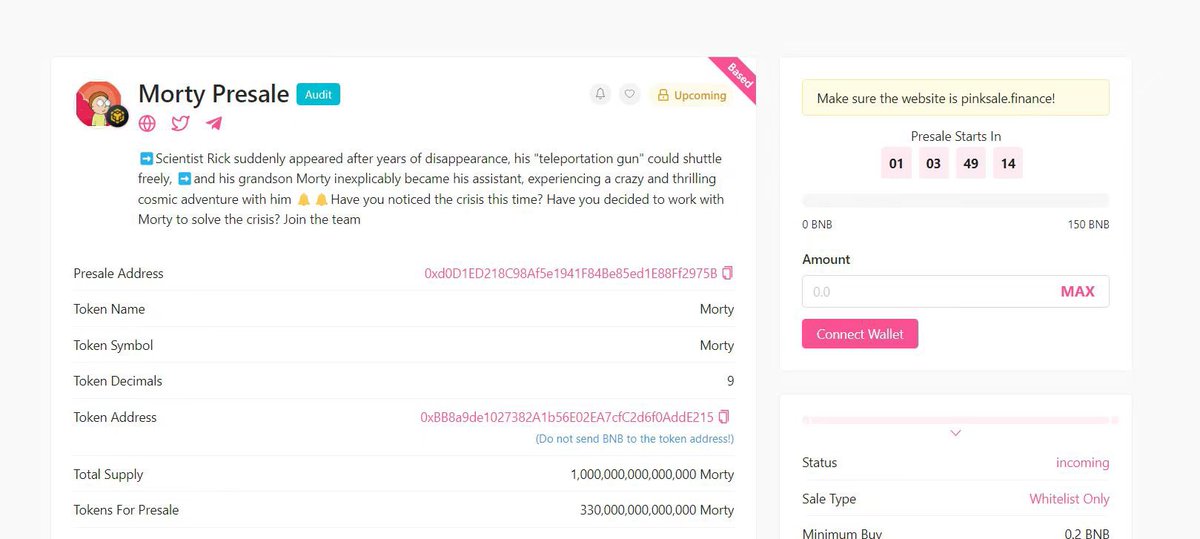The image size is (1200, 539).
Task: Open the Morty Twitter profile icon
Action: tap(180, 124)
